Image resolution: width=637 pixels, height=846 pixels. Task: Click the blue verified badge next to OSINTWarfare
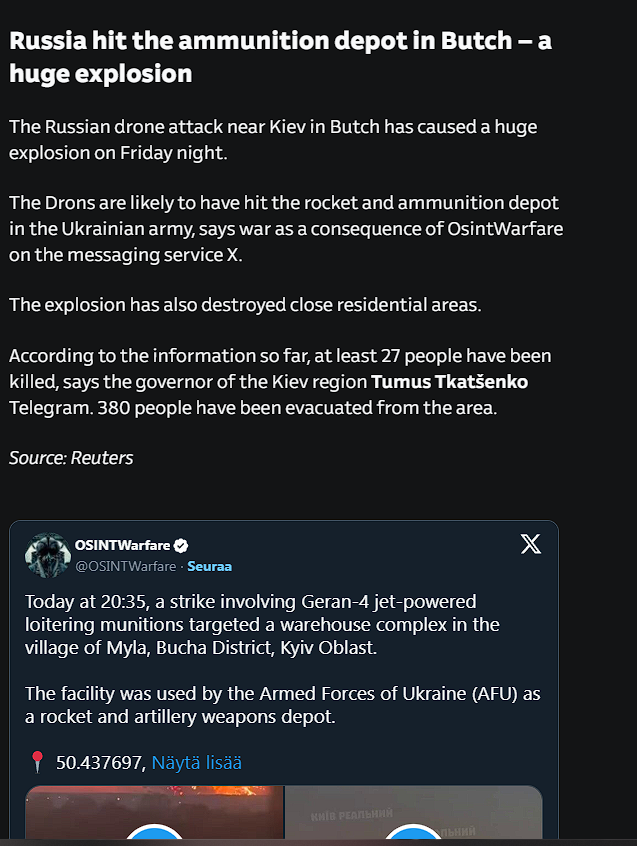(181, 545)
